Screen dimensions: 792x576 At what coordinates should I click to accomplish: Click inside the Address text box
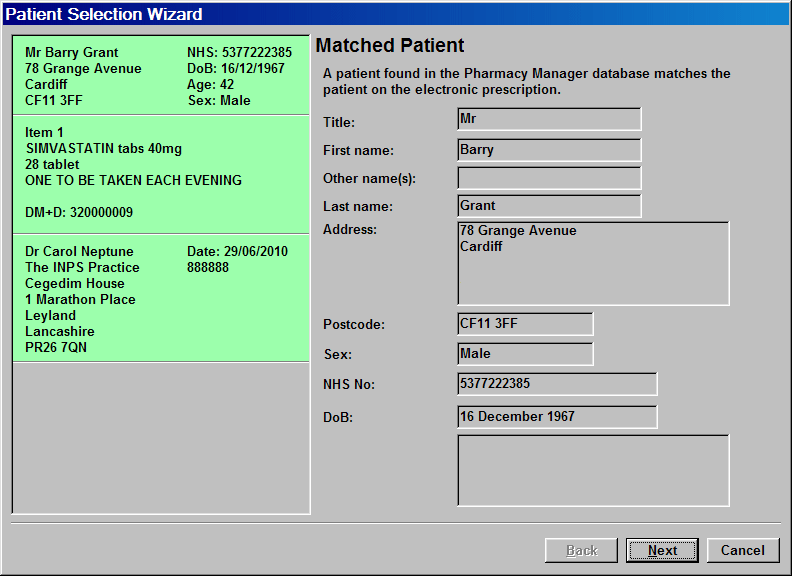(x=592, y=263)
